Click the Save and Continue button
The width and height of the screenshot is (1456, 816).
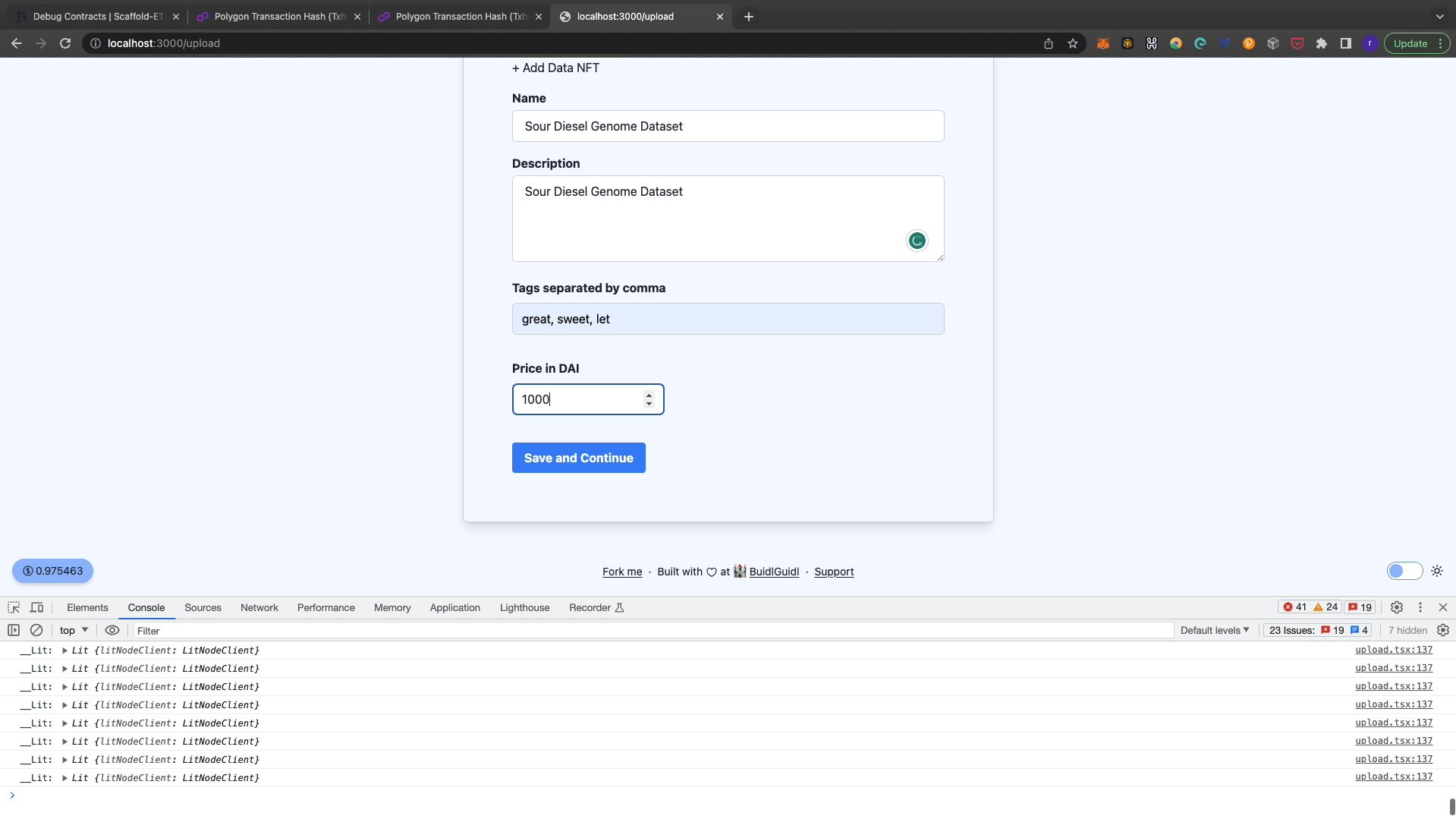579,458
